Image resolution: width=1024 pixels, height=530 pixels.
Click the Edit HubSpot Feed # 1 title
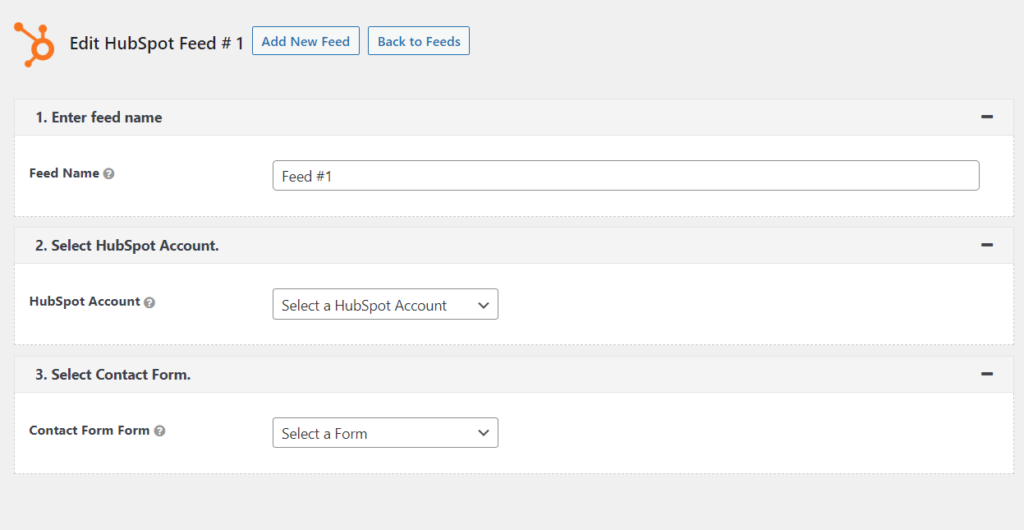(157, 43)
